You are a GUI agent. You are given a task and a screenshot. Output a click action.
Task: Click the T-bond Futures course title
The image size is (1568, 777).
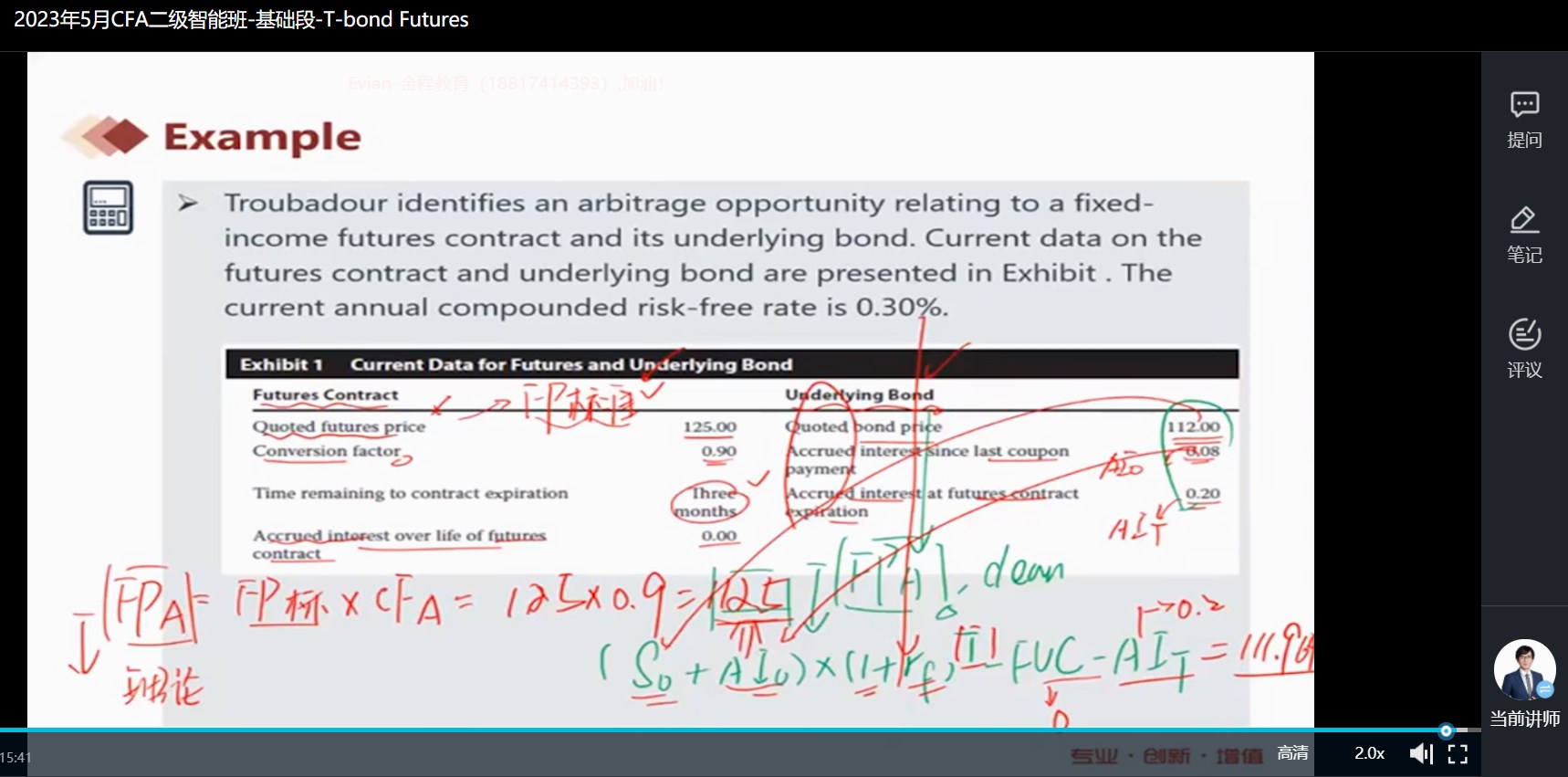point(241,19)
